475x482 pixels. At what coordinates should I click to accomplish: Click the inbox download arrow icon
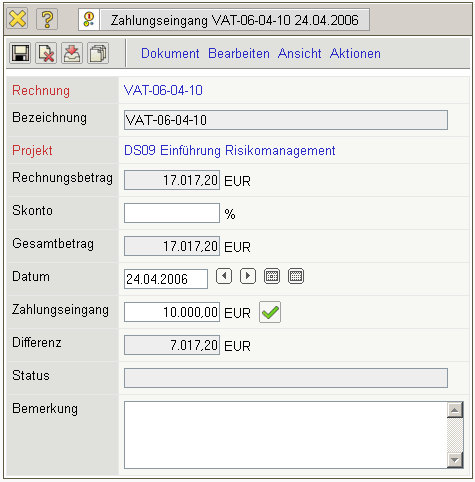(72, 53)
